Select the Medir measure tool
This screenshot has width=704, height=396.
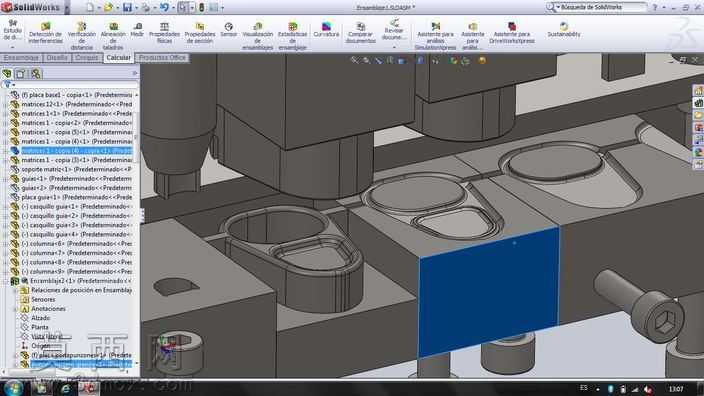click(137, 30)
